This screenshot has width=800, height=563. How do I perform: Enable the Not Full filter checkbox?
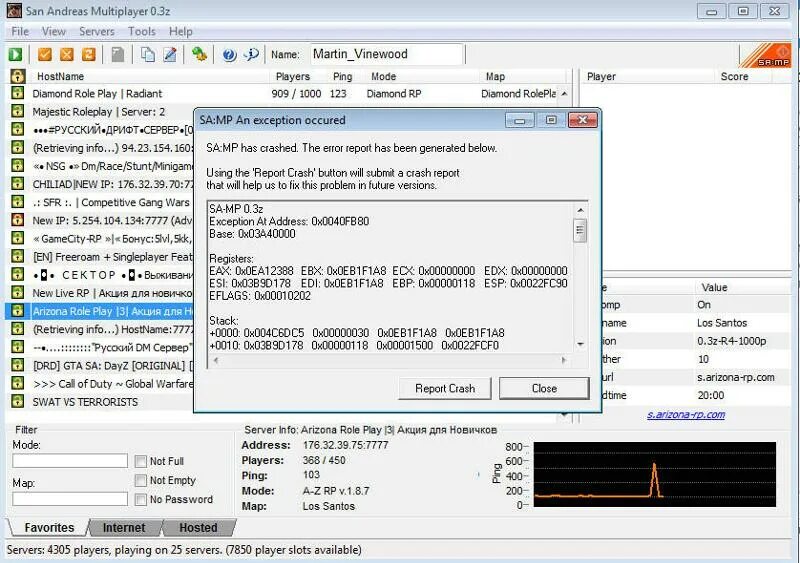(x=141, y=461)
